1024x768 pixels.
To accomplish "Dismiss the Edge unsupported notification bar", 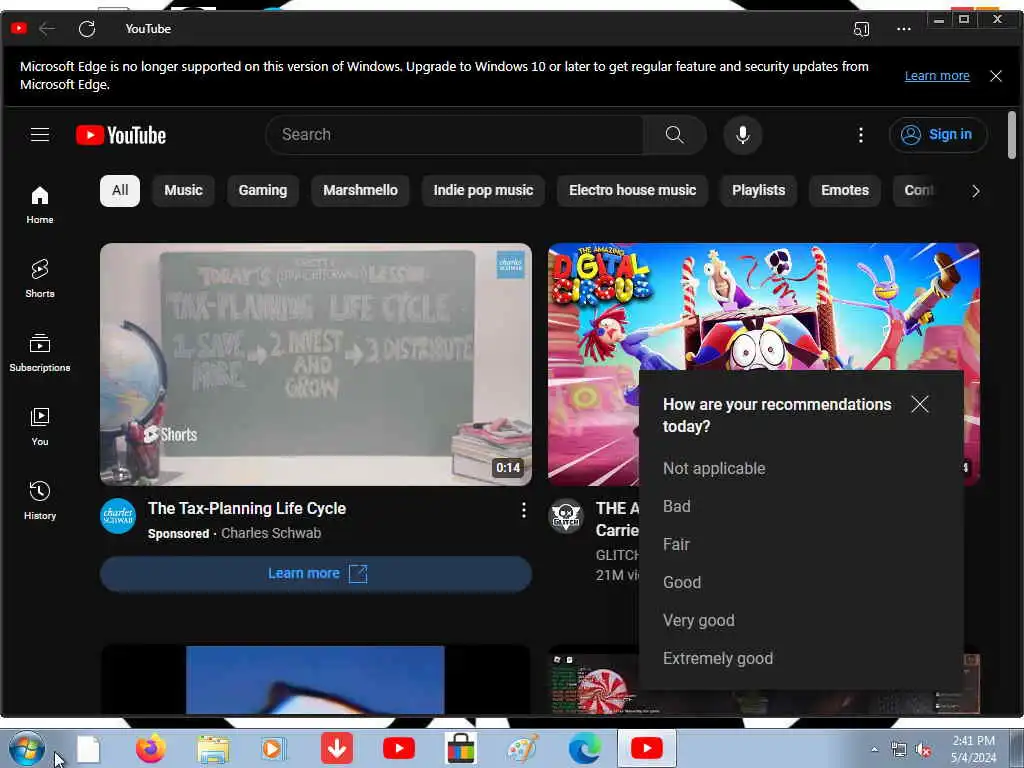I will point(996,76).
